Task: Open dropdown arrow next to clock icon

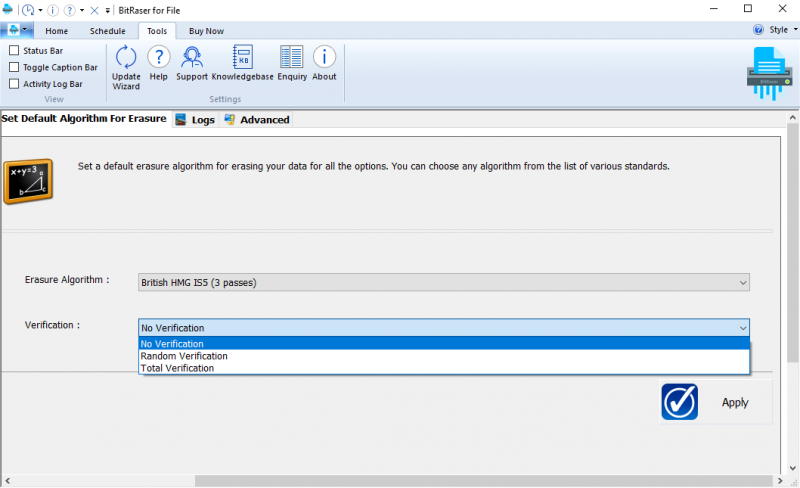Action: coord(40,10)
